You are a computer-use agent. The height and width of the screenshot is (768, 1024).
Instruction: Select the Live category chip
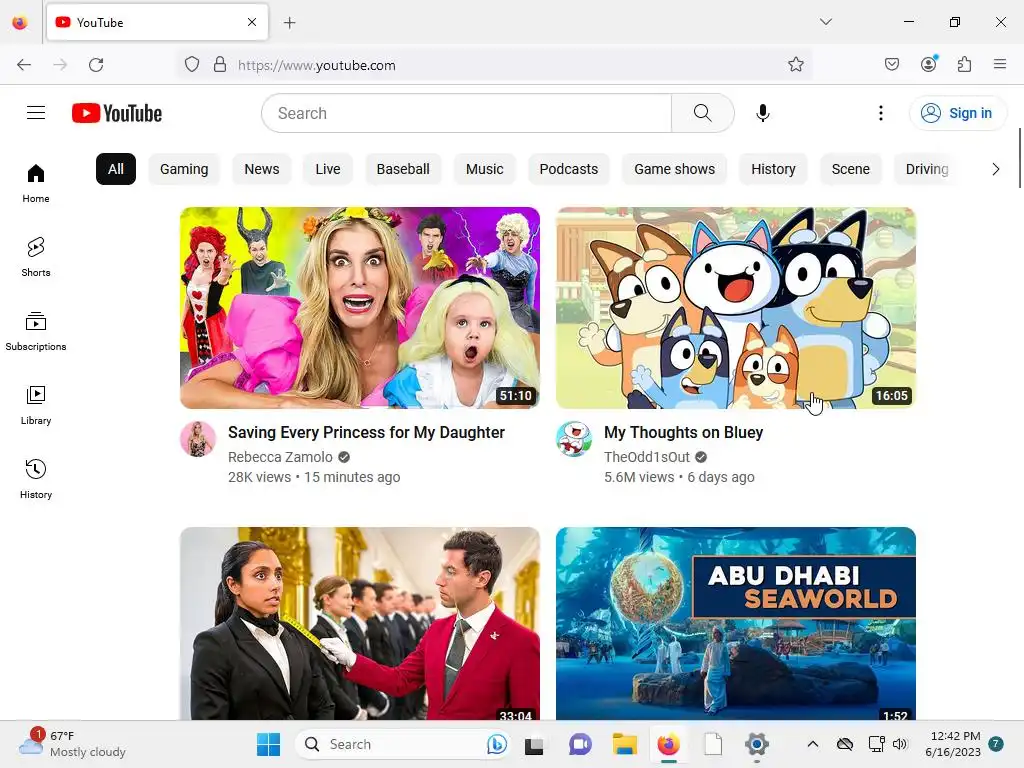(x=328, y=169)
